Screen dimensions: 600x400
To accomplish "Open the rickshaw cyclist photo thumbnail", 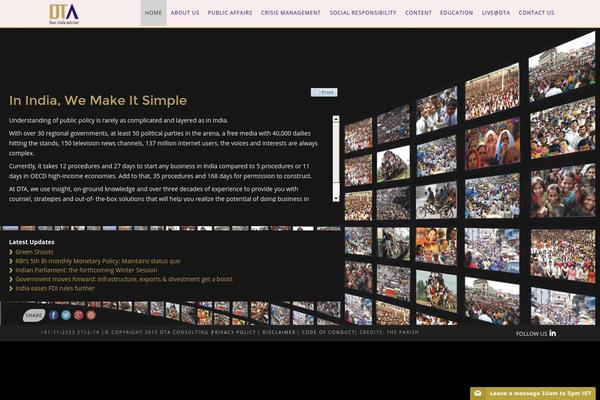I will [436, 201].
